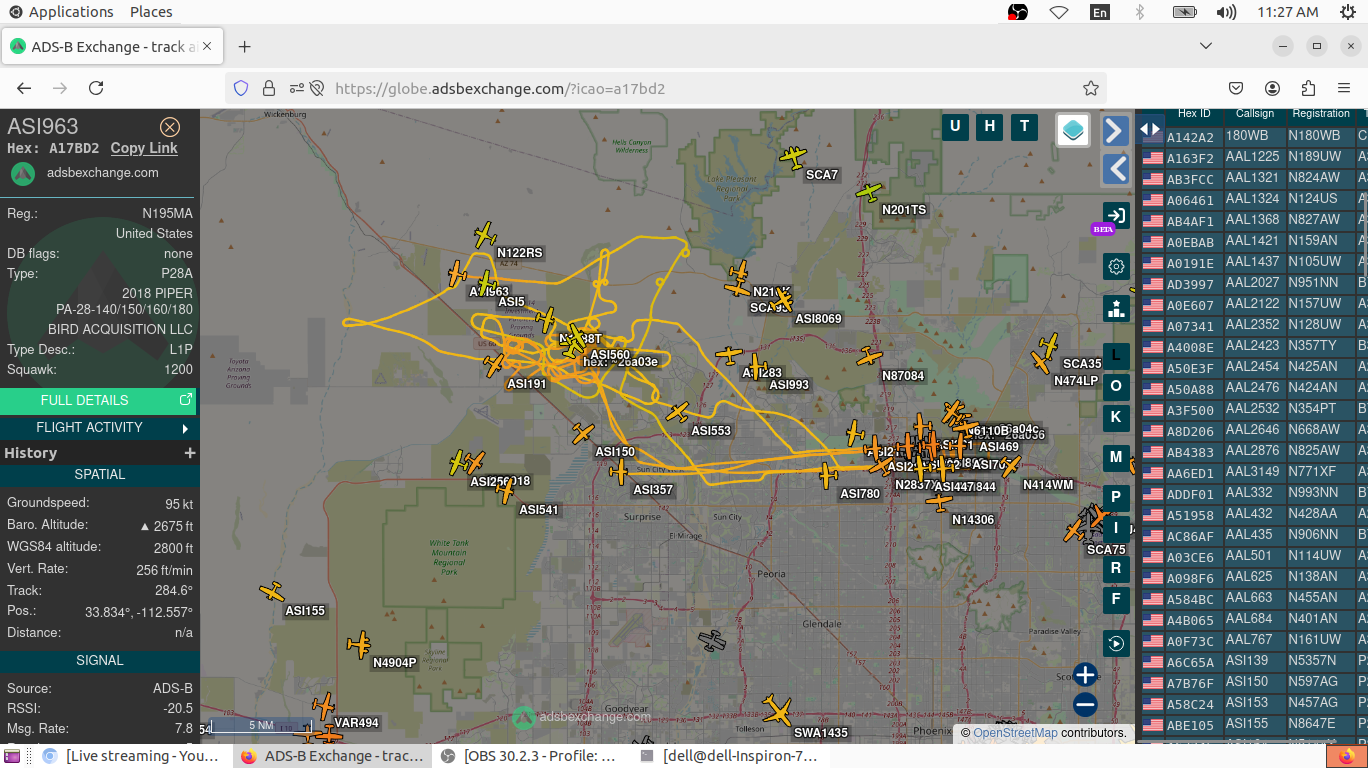Viewport: 1368px width, 768px height.
Task: Go back to the previous page
Action: click(x=24, y=88)
